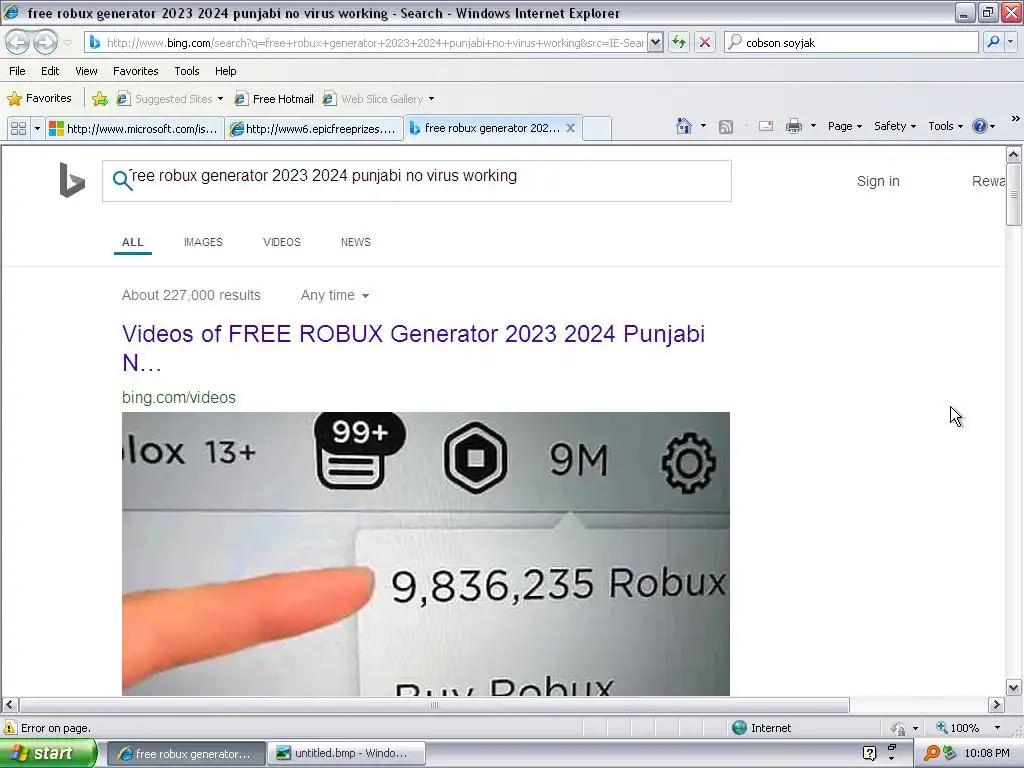This screenshot has width=1024, height=768.
Task: Open the tab list dropdown arrow
Action: [37, 128]
